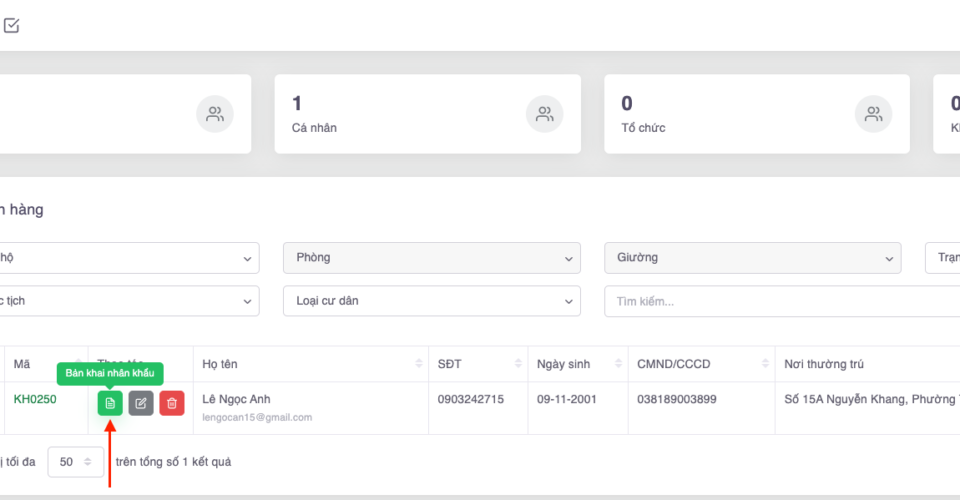Click the customer code link KH0250
Viewport: 960px width, 500px height.
point(35,399)
